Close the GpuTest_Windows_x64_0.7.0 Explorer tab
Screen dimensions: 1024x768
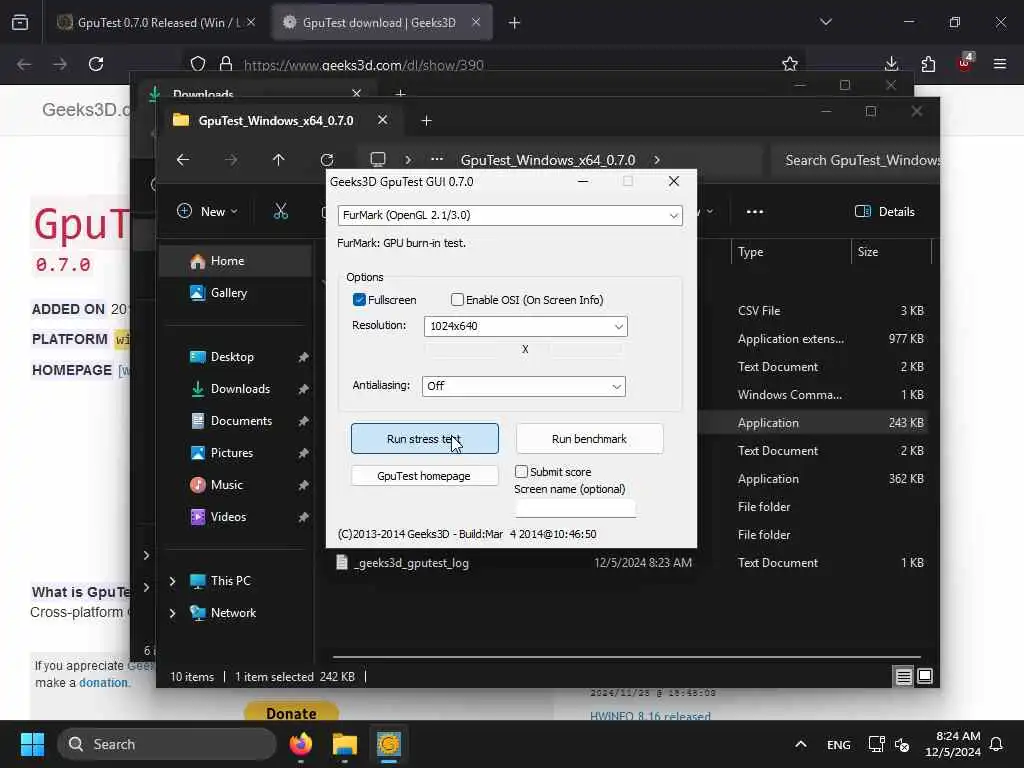coord(383,120)
